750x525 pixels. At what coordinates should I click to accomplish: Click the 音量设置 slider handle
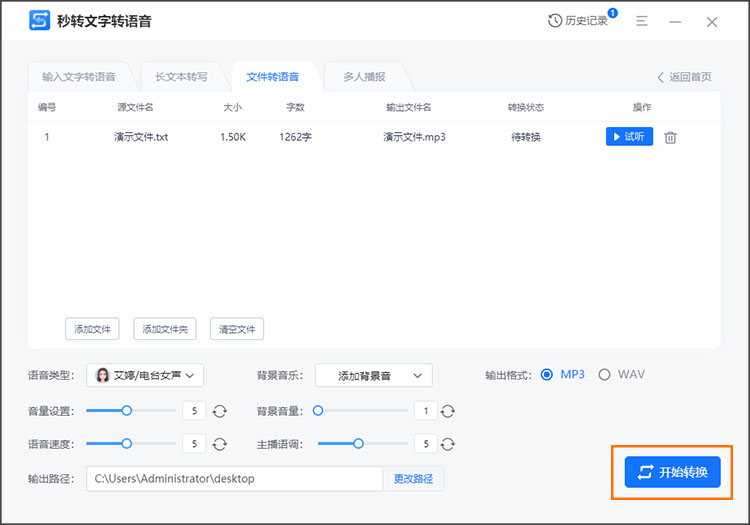[x=126, y=411]
